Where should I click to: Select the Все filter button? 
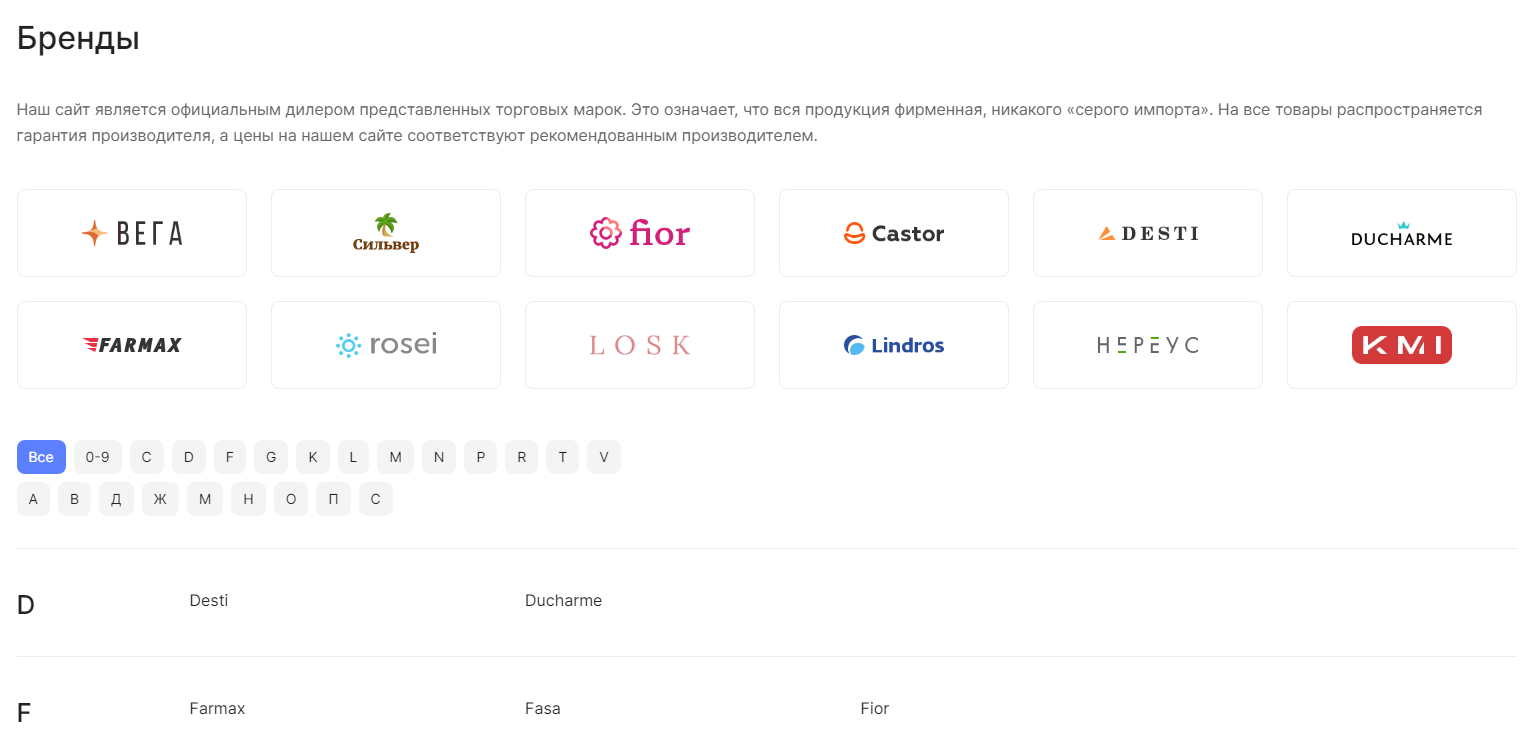pyautogui.click(x=41, y=457)
